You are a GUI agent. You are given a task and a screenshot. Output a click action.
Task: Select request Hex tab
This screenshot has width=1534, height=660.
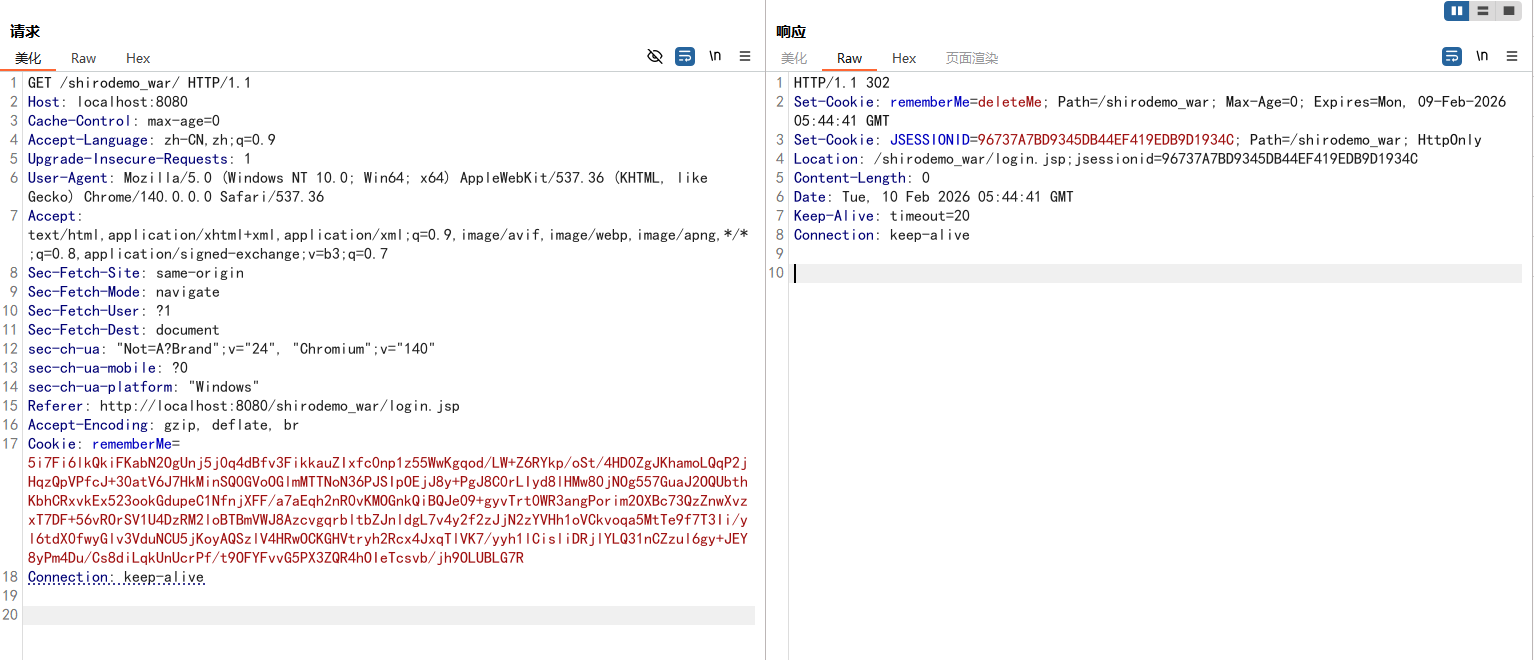[x=138, y=59]
